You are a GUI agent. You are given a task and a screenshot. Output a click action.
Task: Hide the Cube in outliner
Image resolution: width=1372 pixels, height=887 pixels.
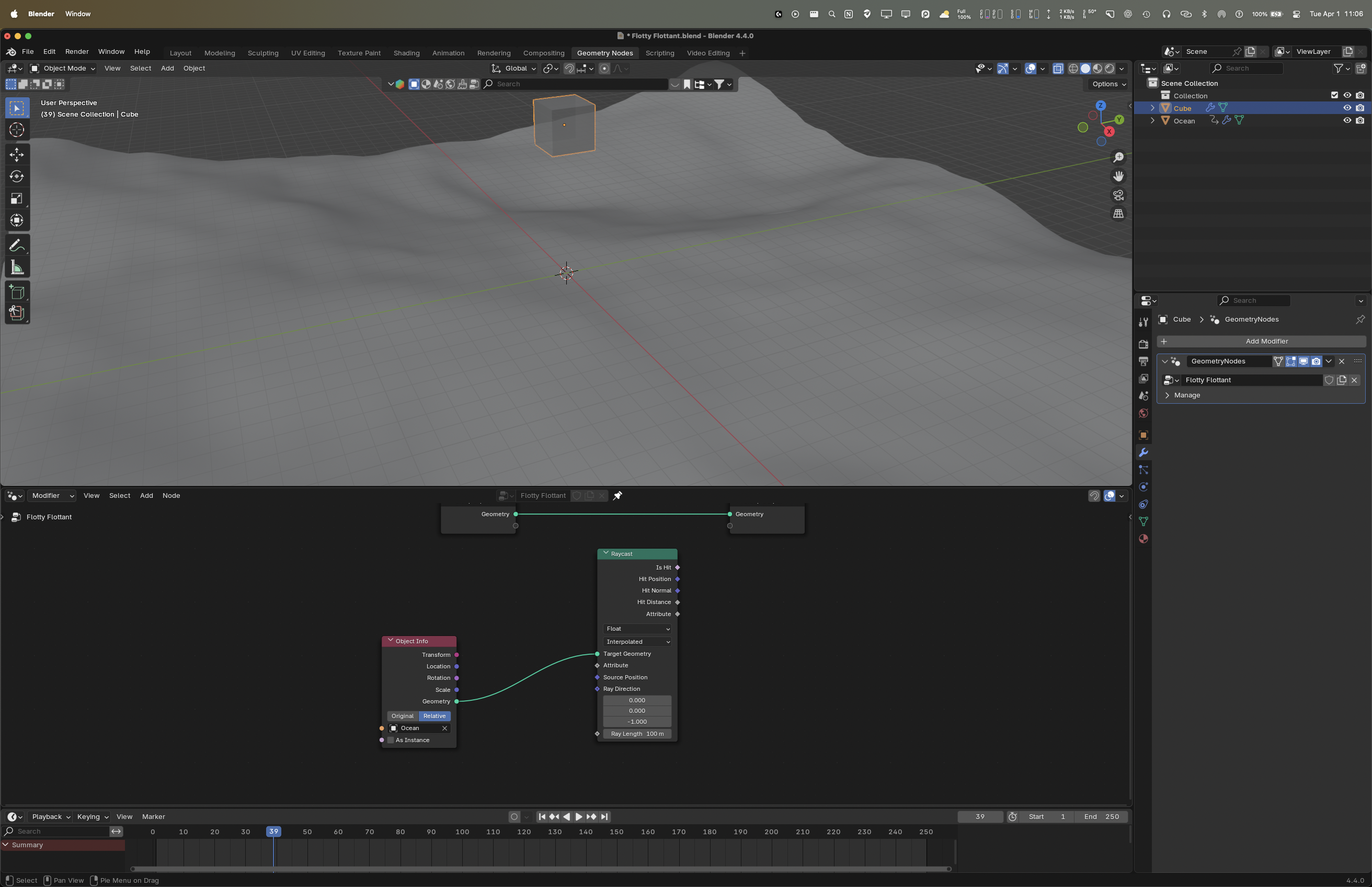click(x=1347, y=108)
